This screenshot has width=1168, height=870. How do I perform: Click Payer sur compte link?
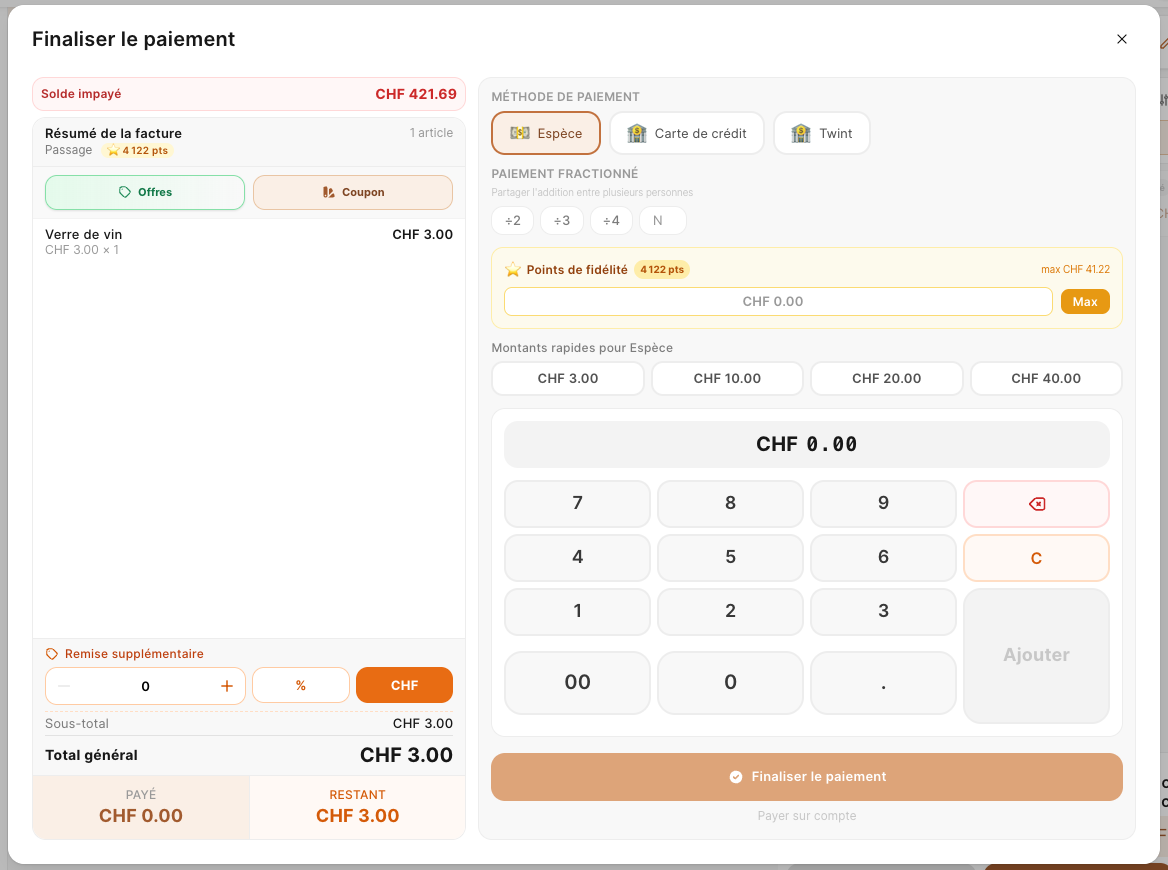[807, 816]
